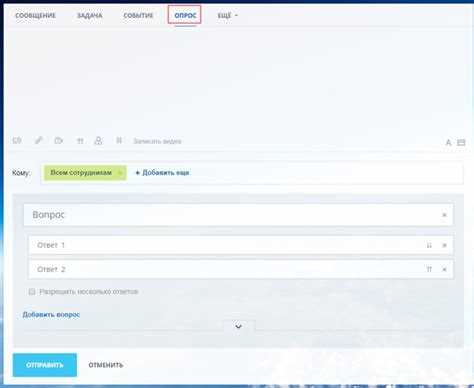Click the Добавить еще recipient link
The width and height of the screenshot is (474, 388).
coord(162,173)
